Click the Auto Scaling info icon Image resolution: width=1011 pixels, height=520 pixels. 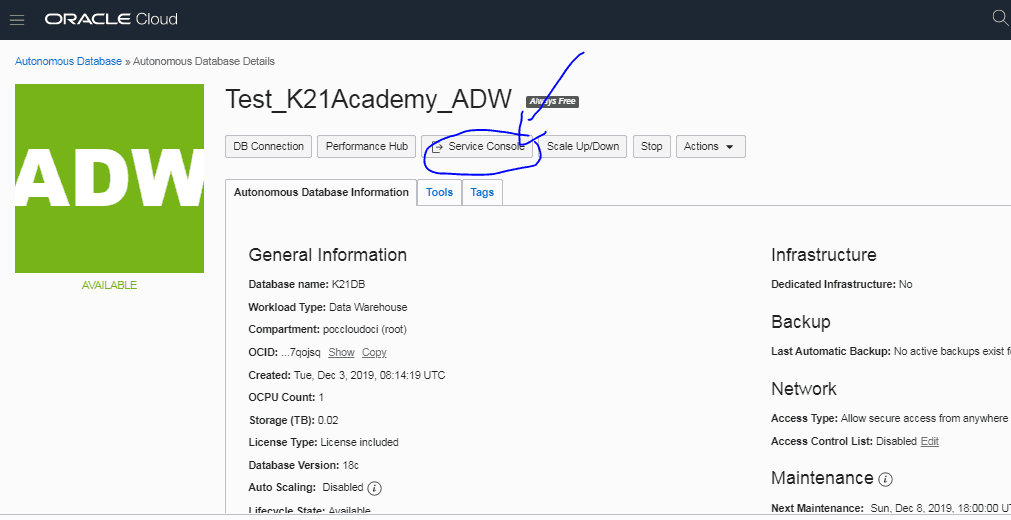tap(375, 488)
